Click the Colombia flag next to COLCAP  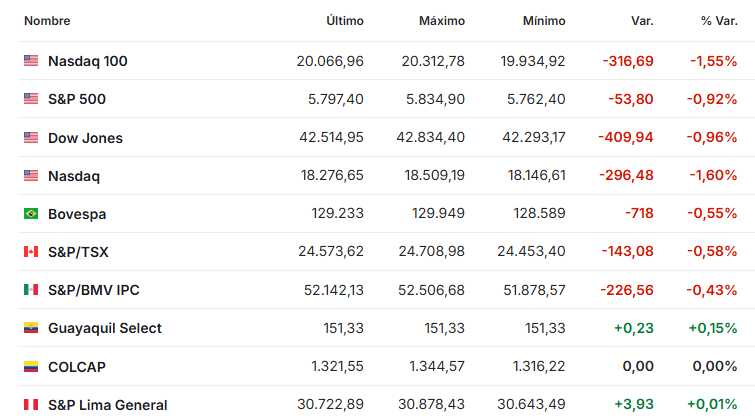click(x=31, y=367)
